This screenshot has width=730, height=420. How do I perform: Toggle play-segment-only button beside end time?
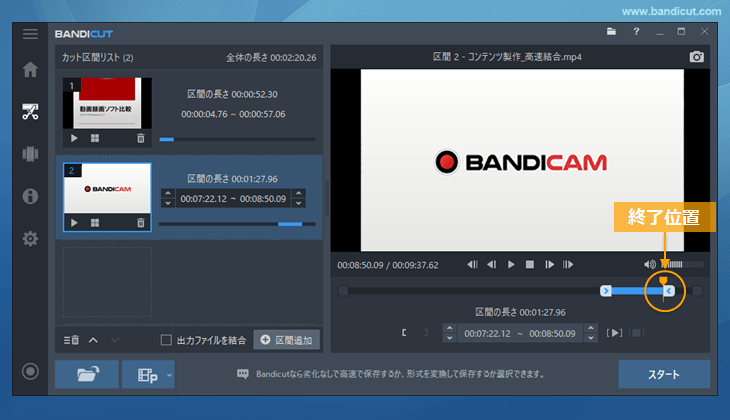click(615, 333)
